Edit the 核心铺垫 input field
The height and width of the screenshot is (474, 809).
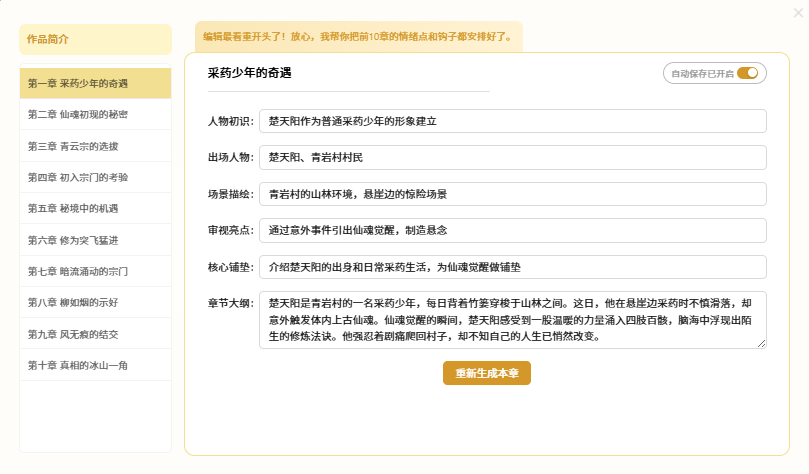pos(513,267)
